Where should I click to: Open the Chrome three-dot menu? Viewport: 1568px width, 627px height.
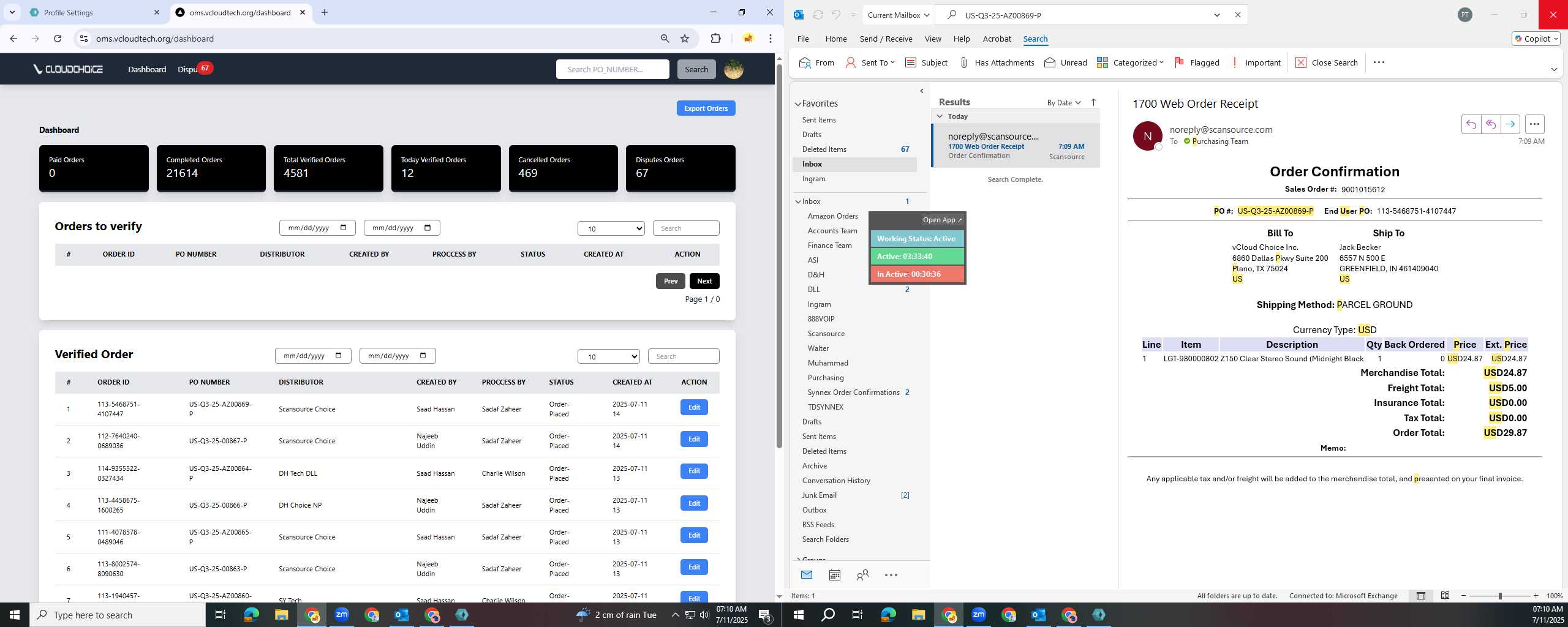click(771, 39)
